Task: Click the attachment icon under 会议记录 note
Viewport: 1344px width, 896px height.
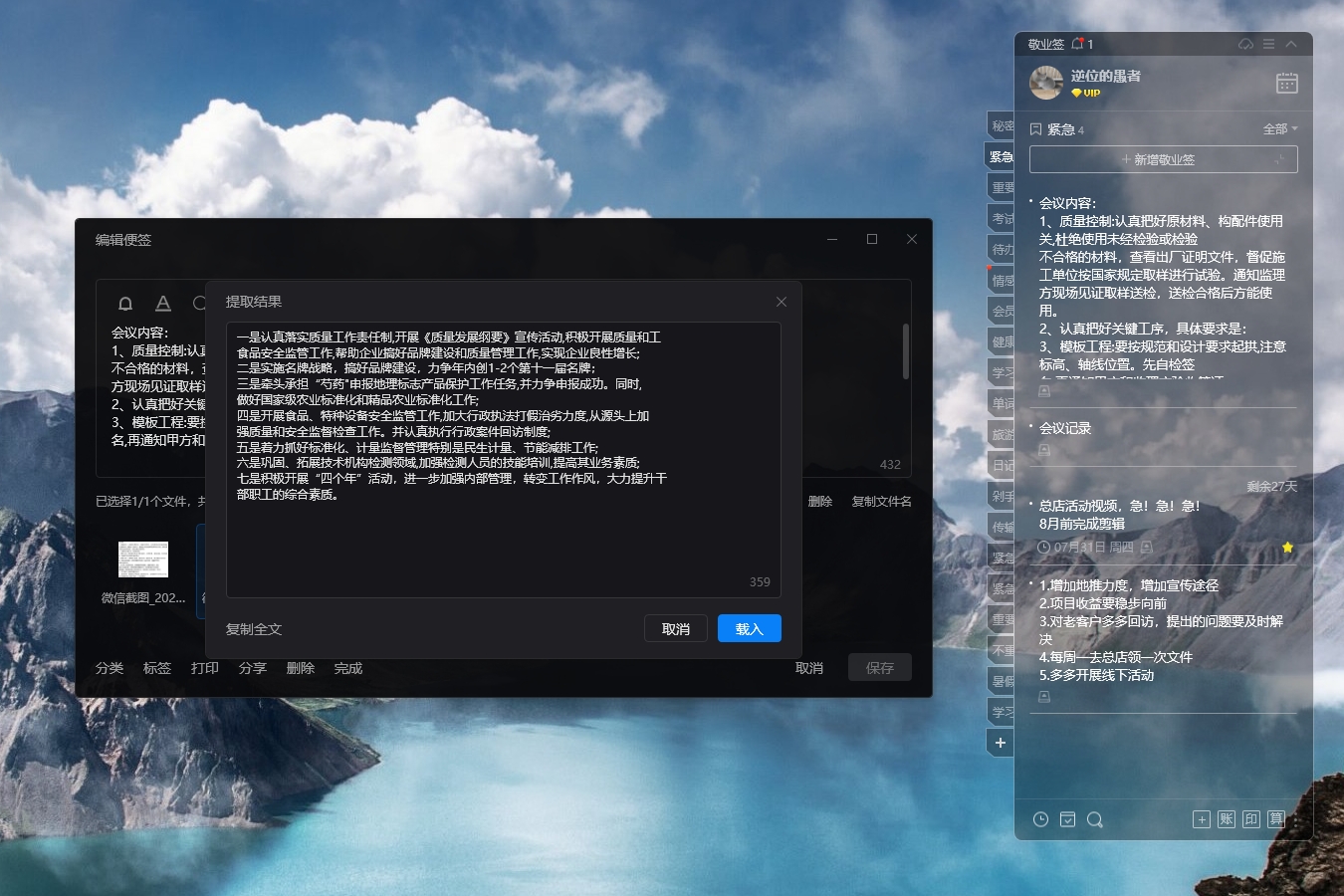Action: pos(1044,450)
